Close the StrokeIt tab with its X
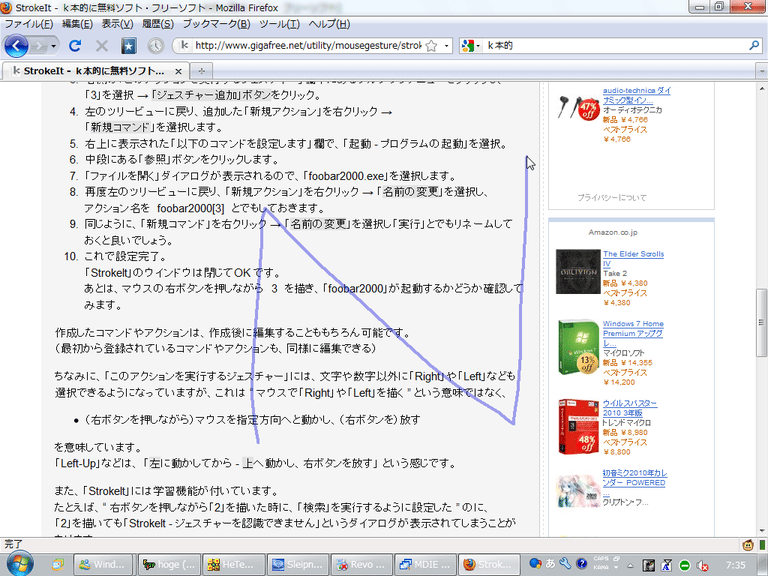Screen dimensions: 768x576 pyautogui.click(x=178, y=71)
